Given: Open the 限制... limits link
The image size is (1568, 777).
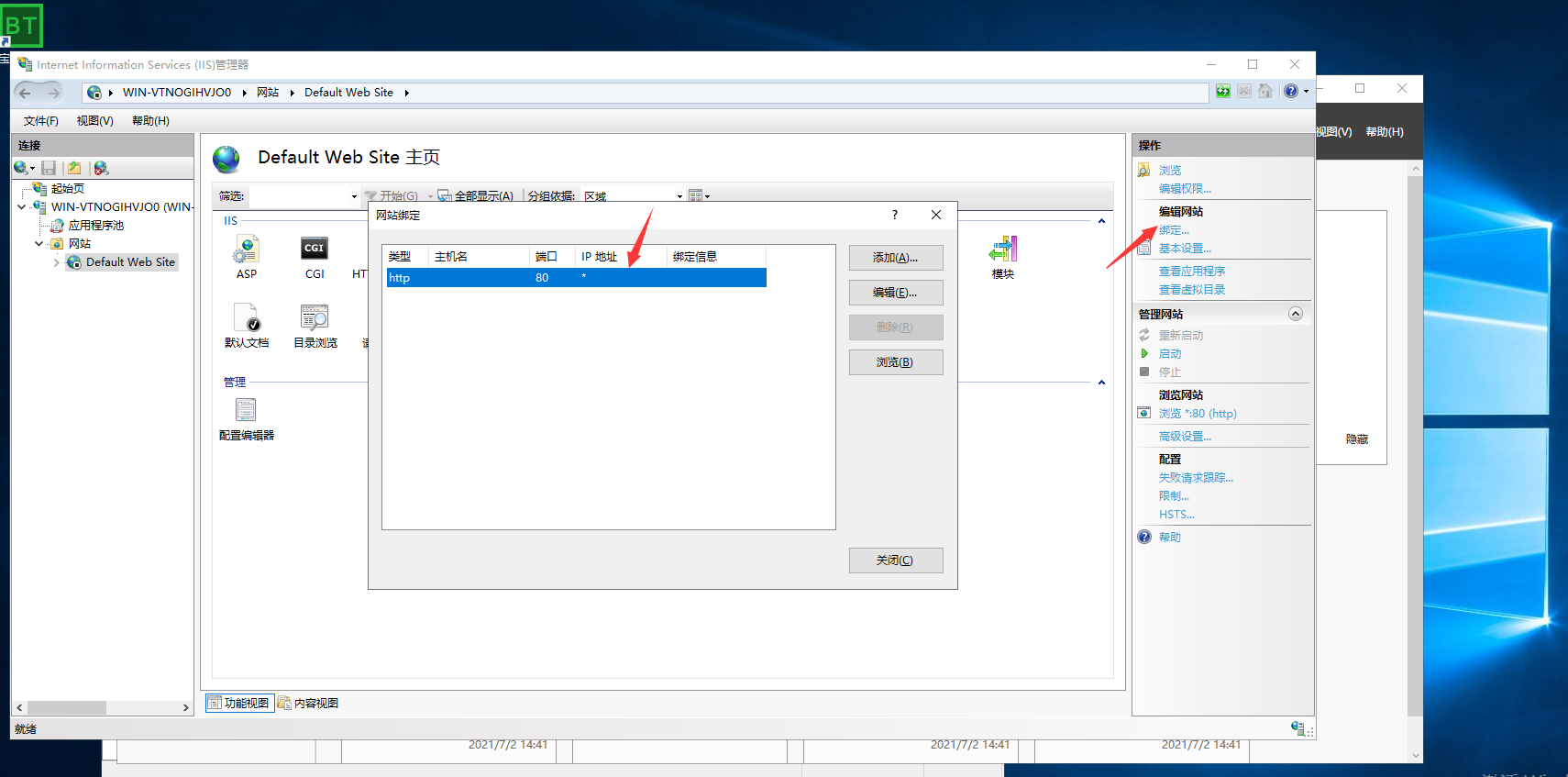Looking at the screenshot, I should point(1174,496).
